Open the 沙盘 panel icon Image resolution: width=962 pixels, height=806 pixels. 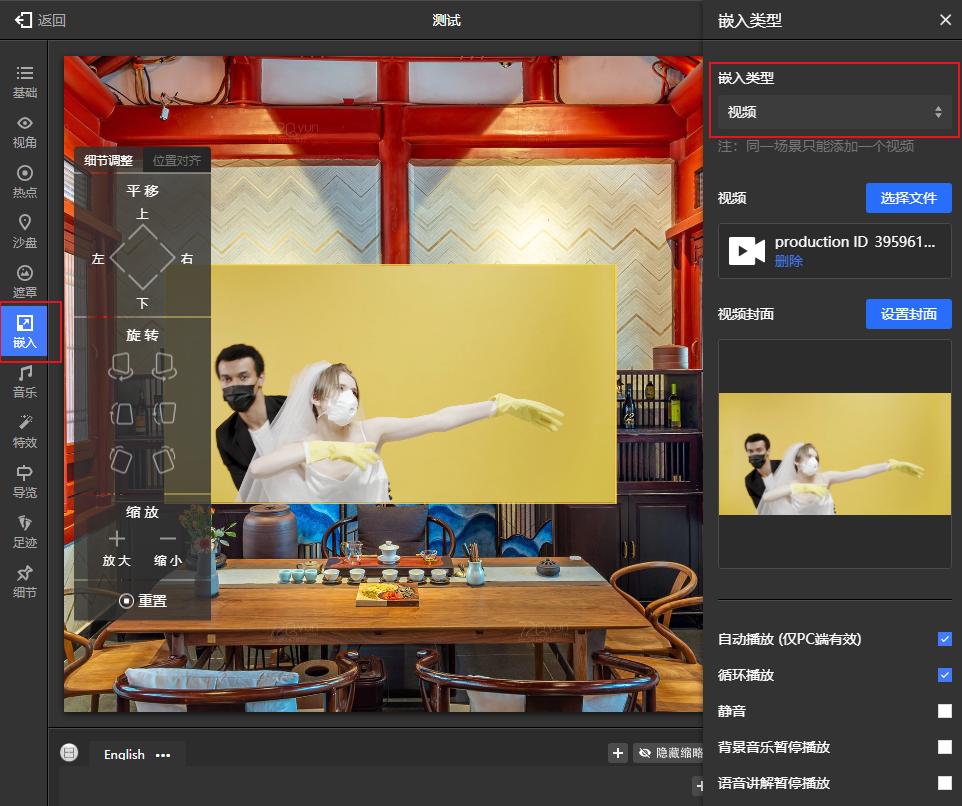[x=24, y=231]
